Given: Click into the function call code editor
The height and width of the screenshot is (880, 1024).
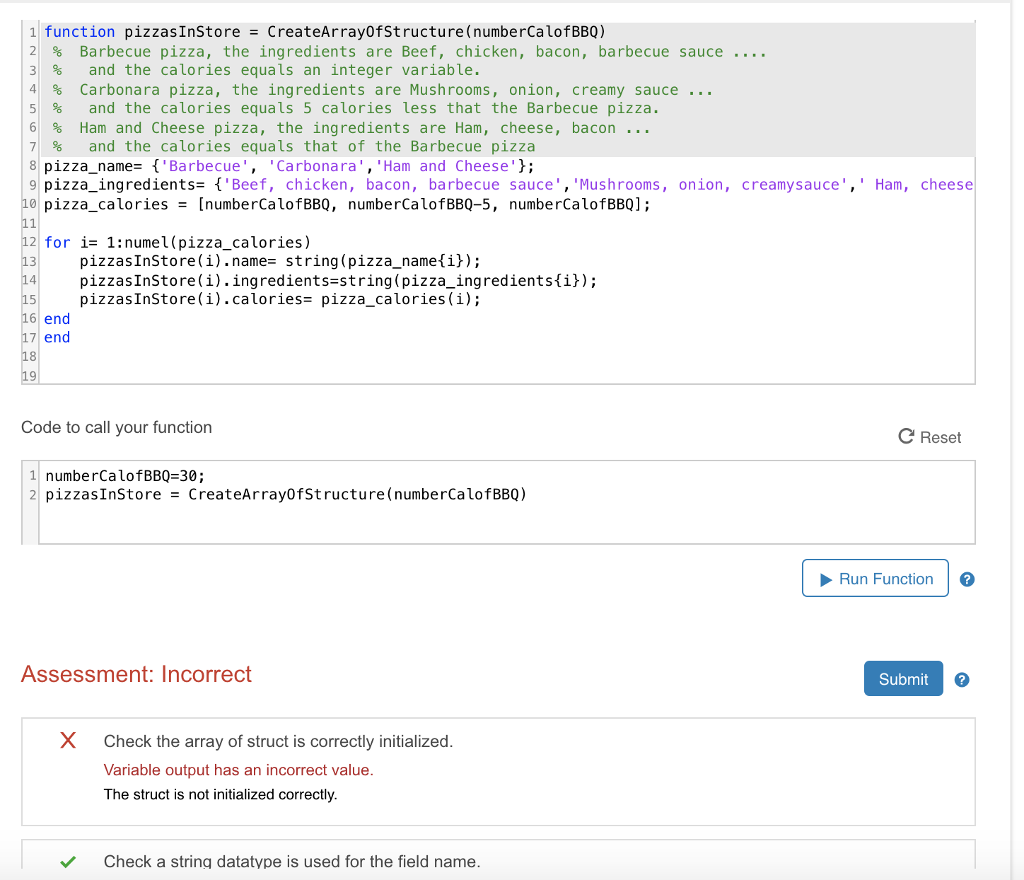Looking at the screenshot, I should point(507,502).
